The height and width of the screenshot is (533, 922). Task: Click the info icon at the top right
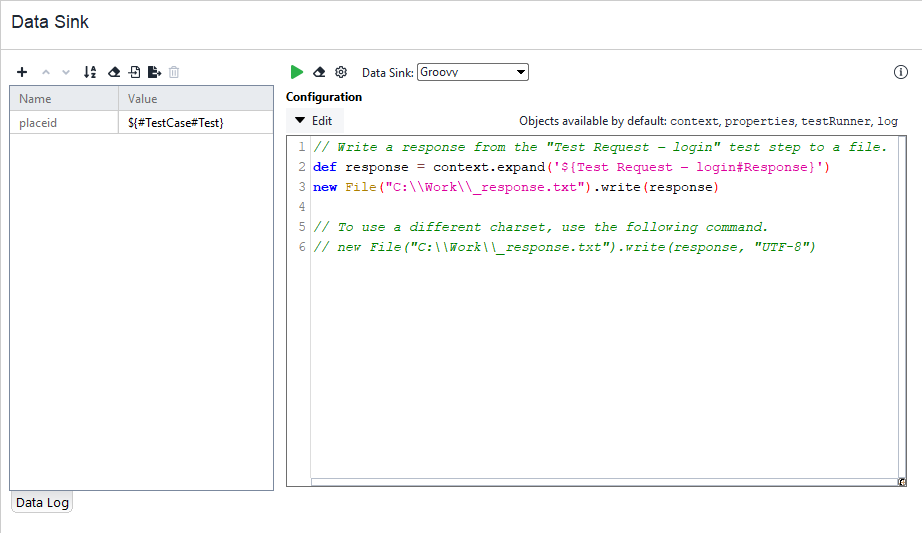[x=900, y=72]
